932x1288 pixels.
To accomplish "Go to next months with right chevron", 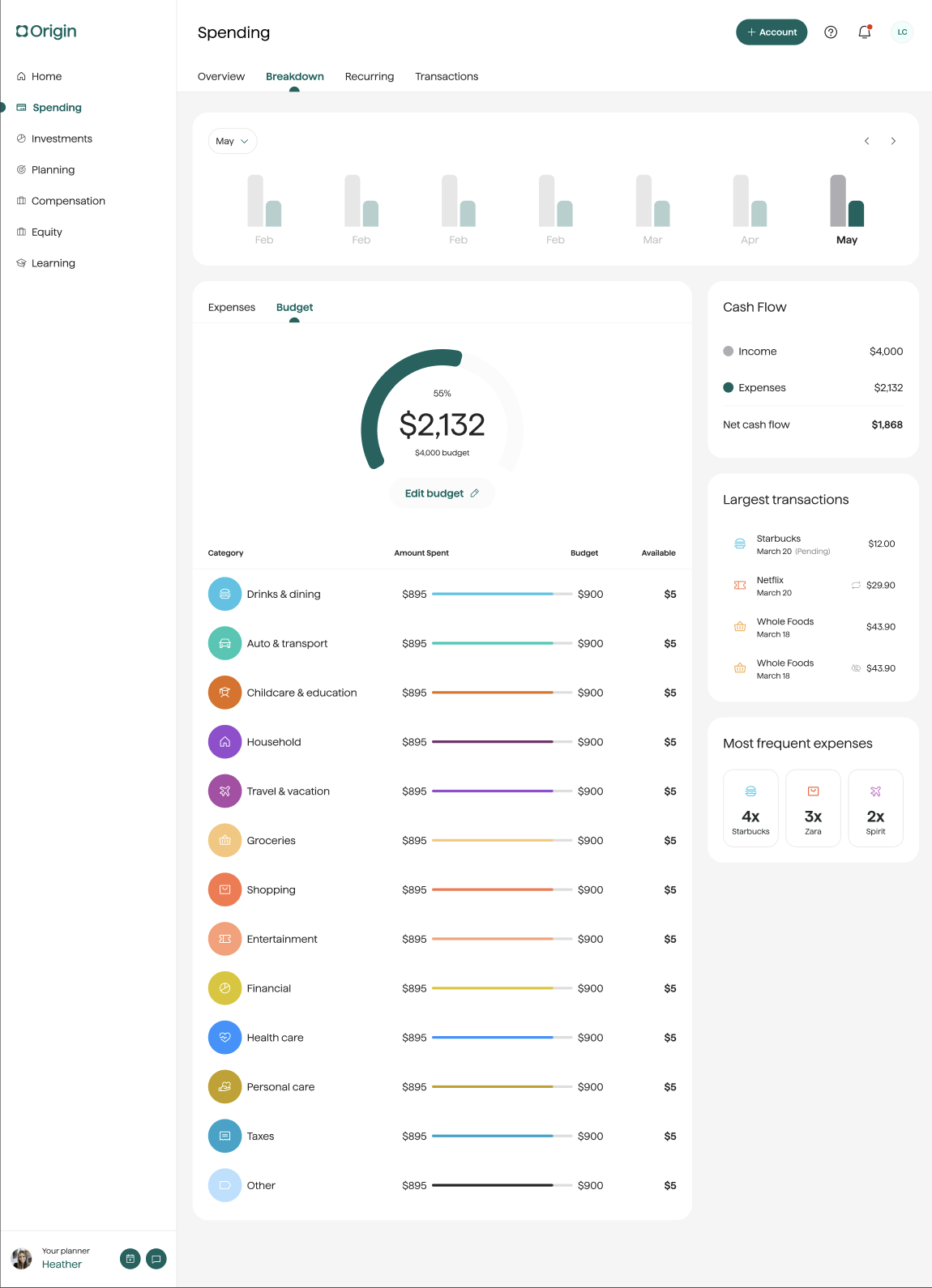I will (x=893, y=141).
